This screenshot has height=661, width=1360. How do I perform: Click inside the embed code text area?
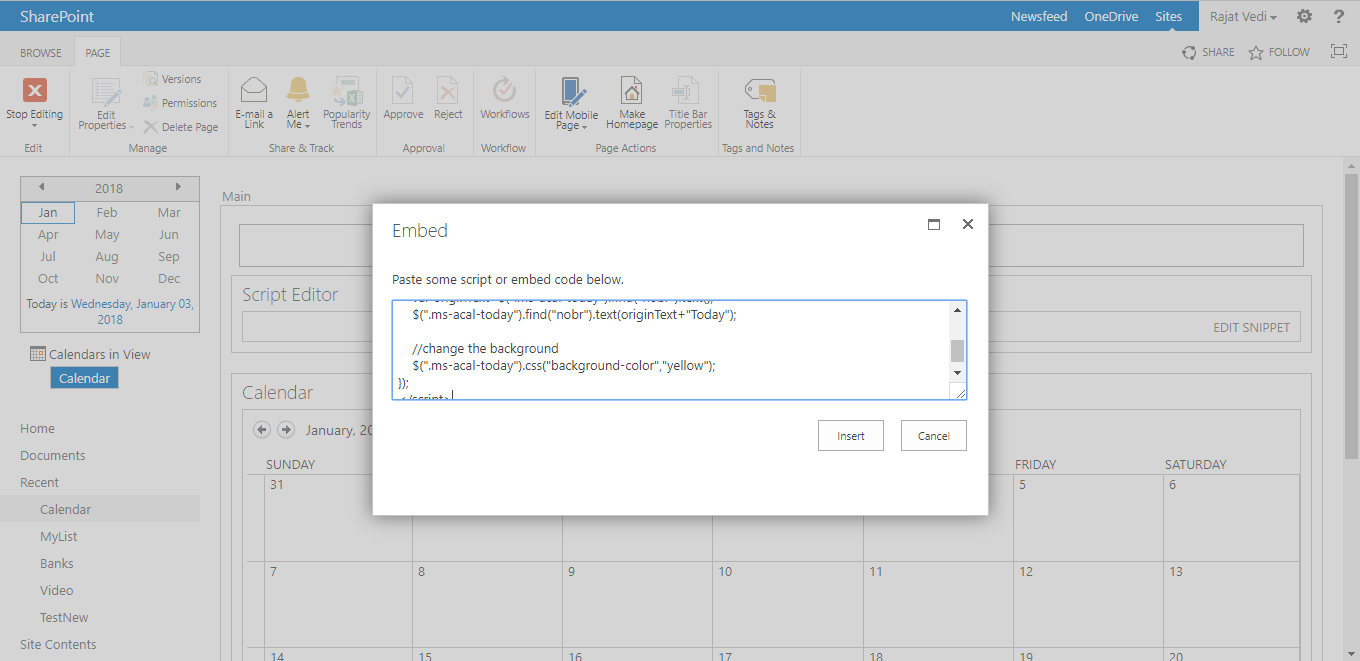click(x=670, y=350)
